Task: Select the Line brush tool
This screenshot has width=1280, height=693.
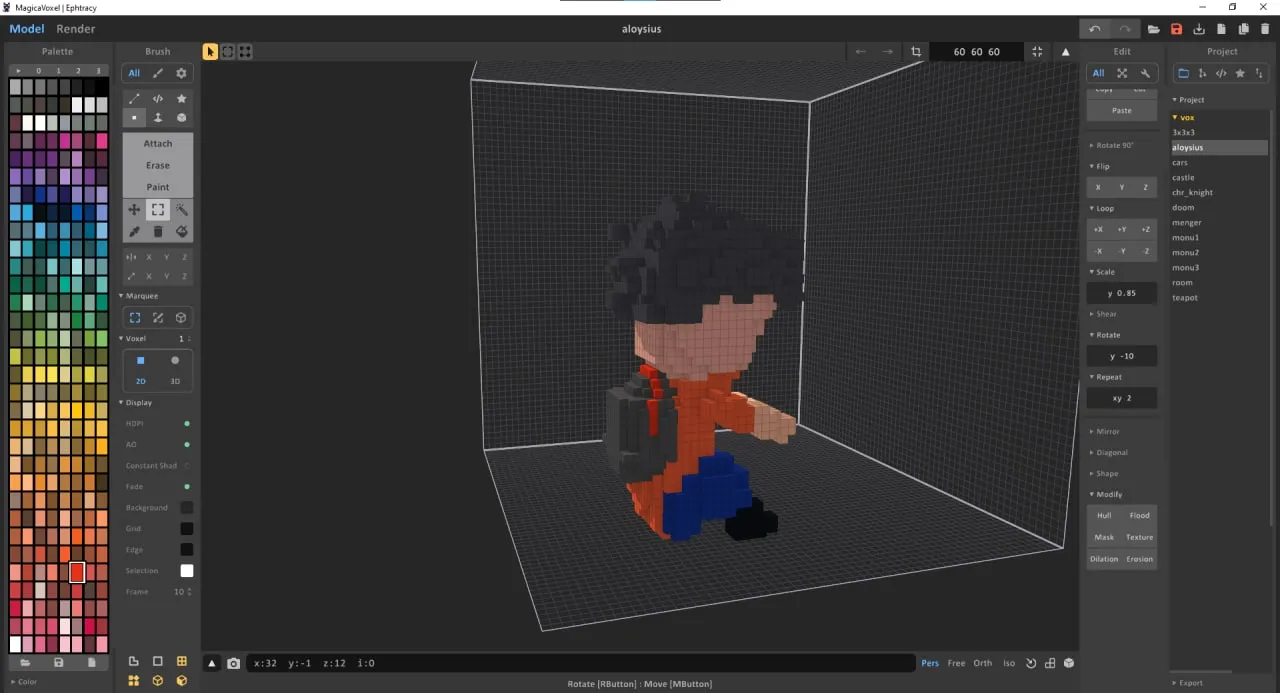Action: point(134,98)
